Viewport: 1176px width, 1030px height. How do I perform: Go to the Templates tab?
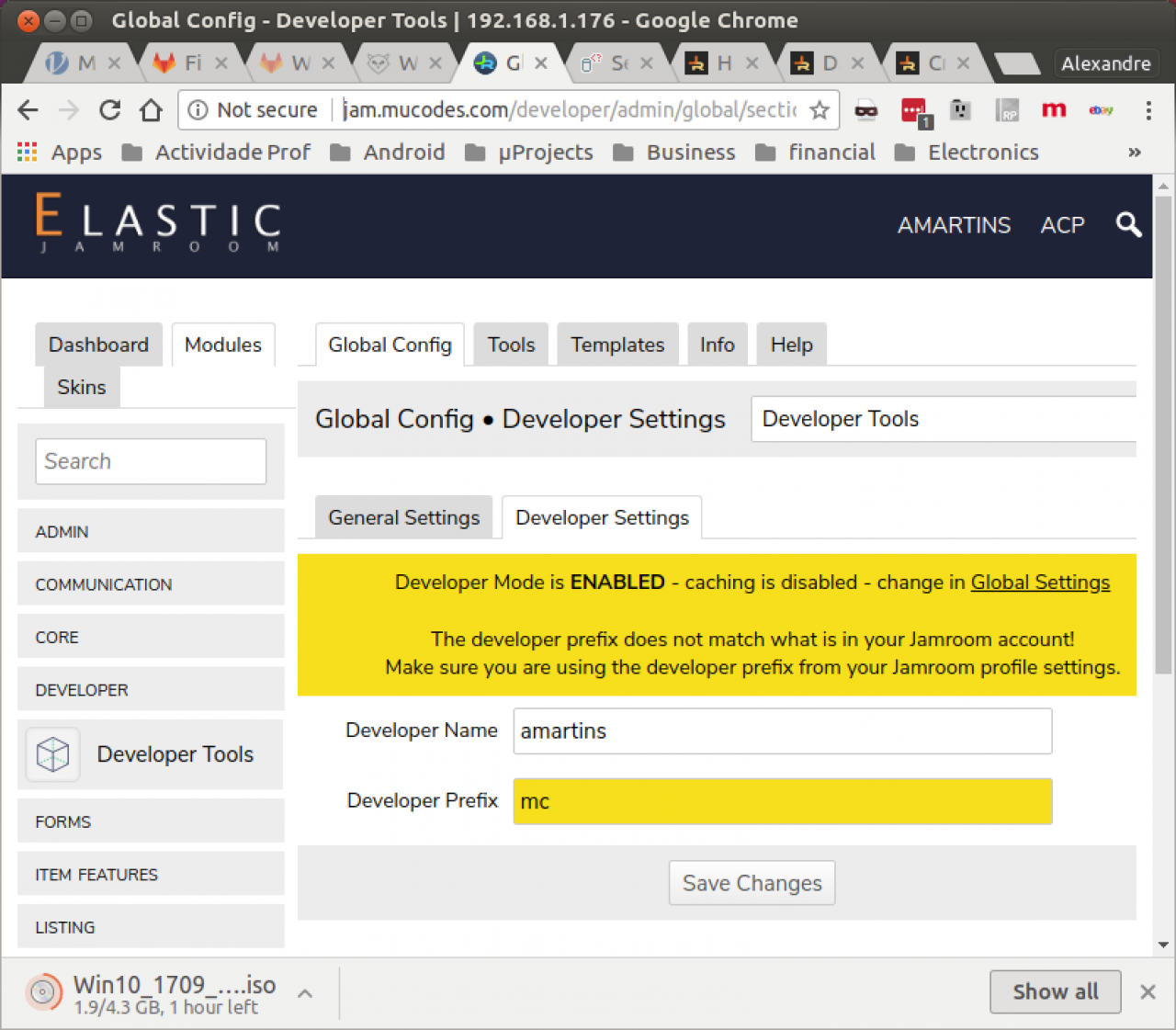click(617, 345)
